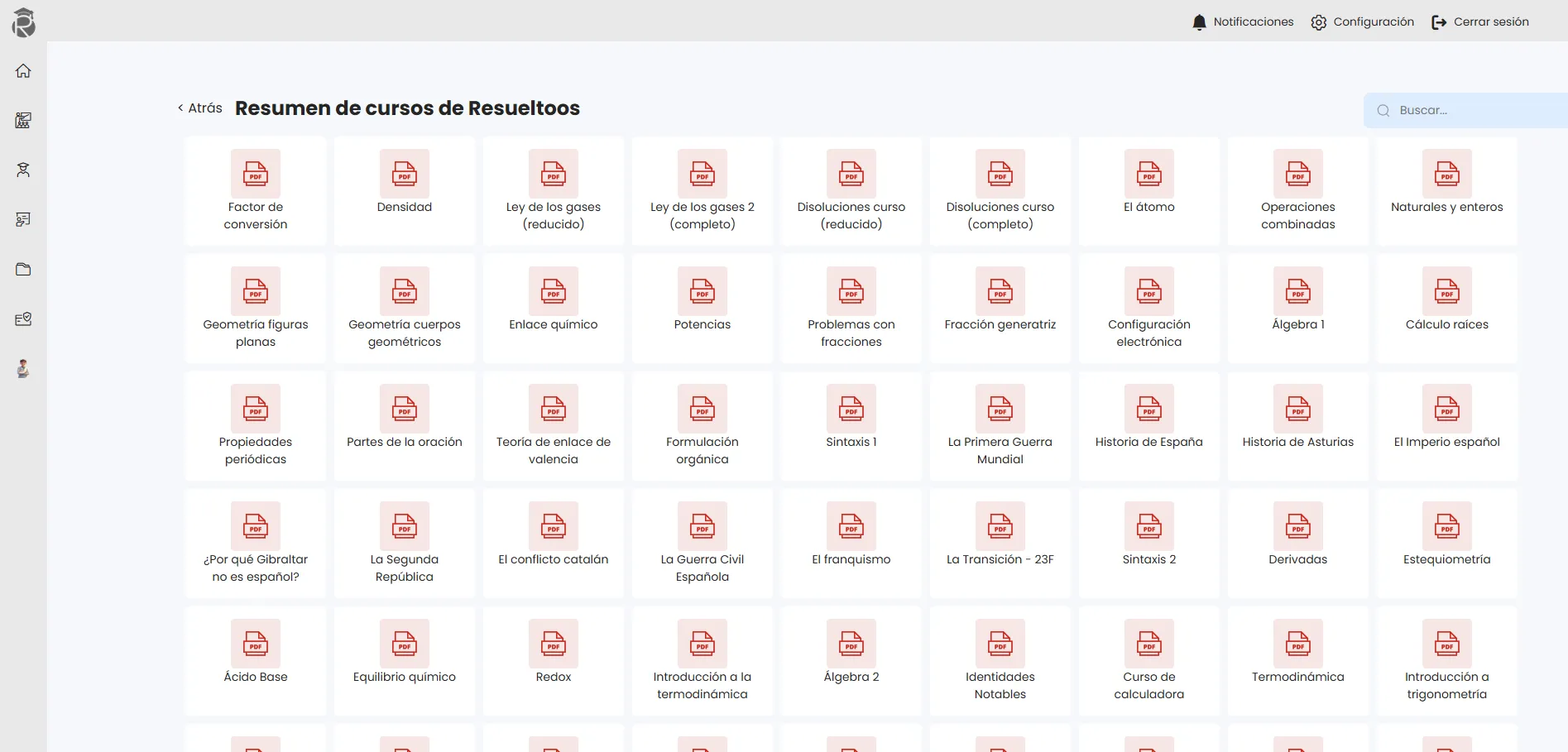
Task: Select the Enlace químico PDF card
Action: (x=553, y=309)
